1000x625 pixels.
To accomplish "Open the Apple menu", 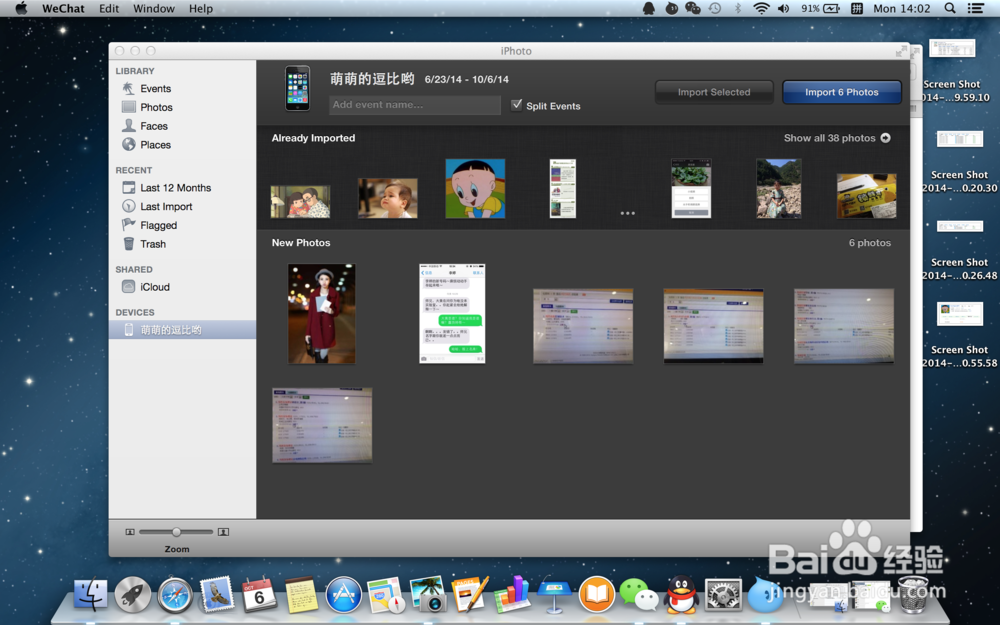I will point(20,8).
